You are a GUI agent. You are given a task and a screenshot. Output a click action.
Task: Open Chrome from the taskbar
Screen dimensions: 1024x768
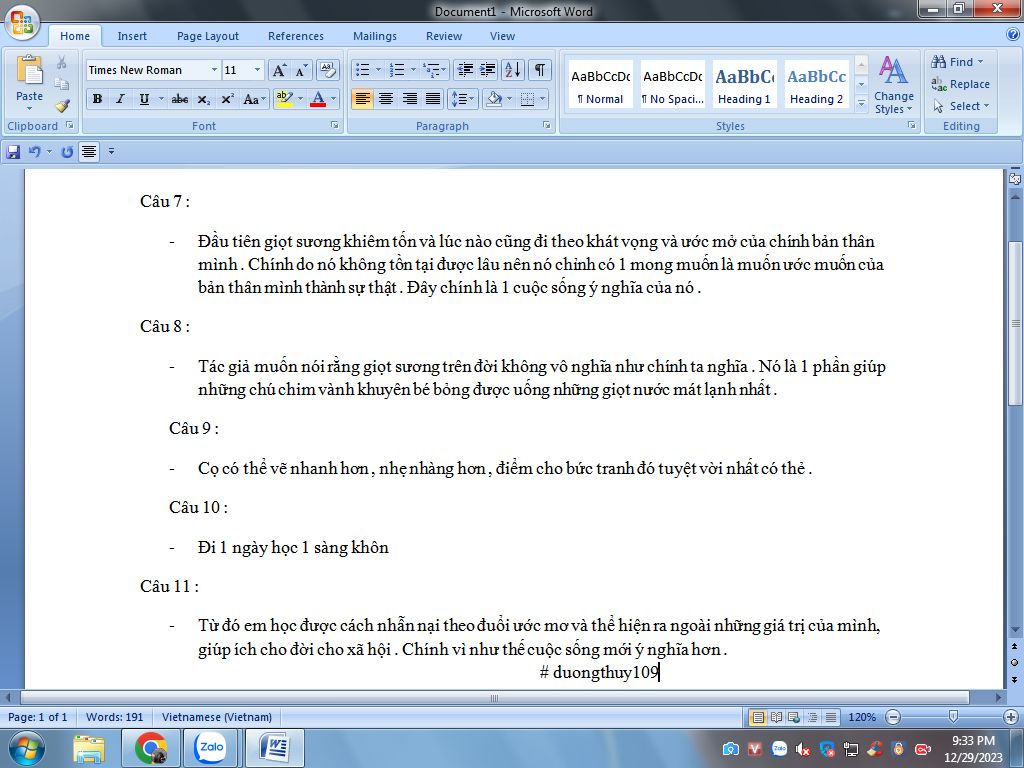151,748
